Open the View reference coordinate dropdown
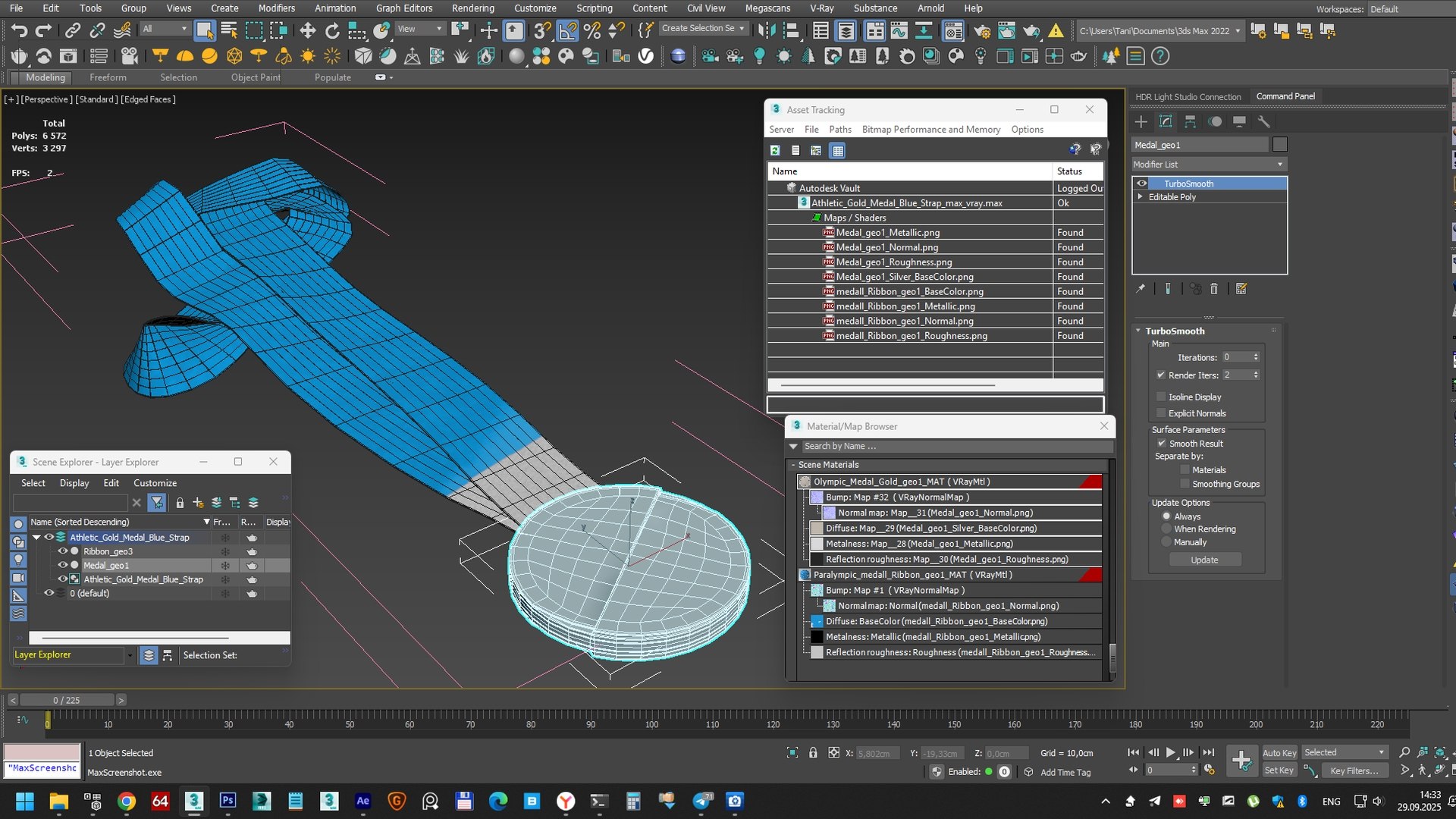Image resolution: width=1456 pixels, height=819 pixels. coord(420,29)
